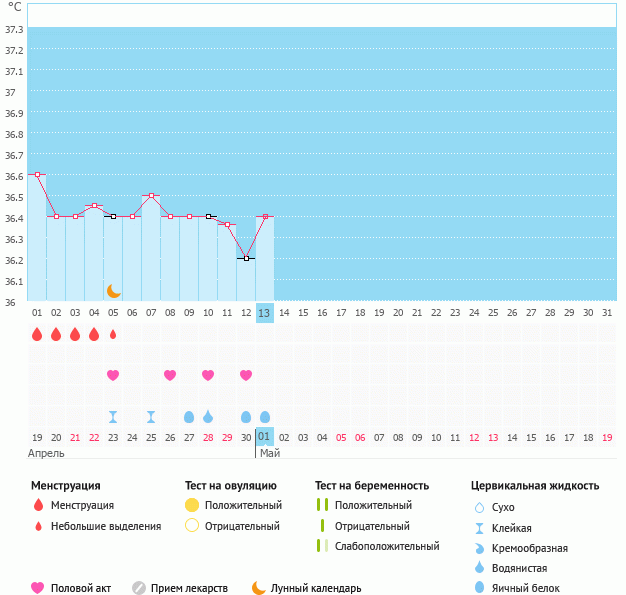Screen dimensions: 626x595
Task: Click the highlighted cycle day 13 cell
Action: 265,313
